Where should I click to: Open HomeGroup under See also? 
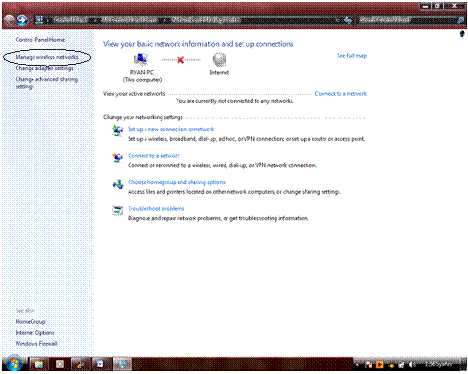coord(30,322)
